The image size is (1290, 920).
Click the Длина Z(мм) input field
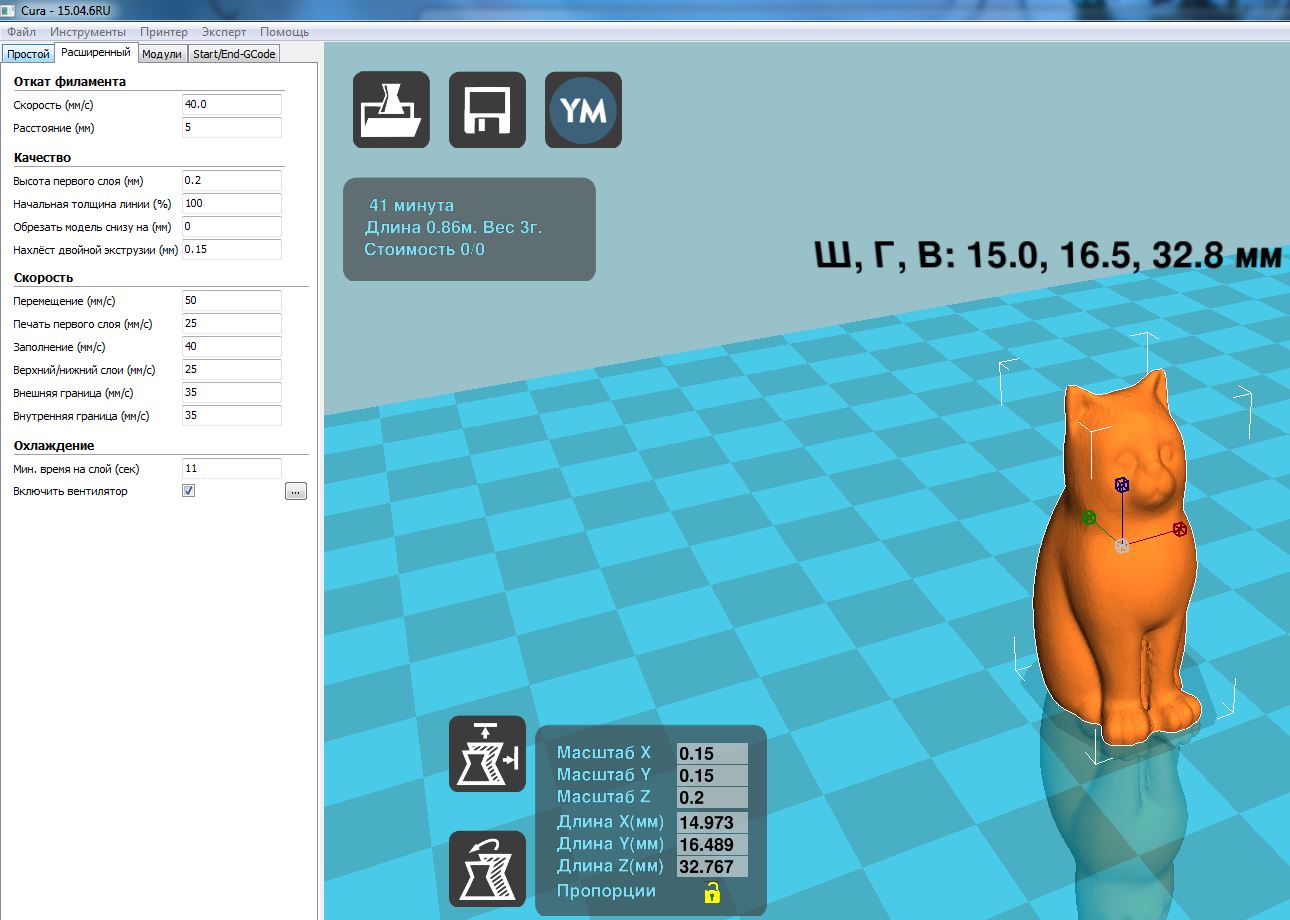(x=712, y=866)
